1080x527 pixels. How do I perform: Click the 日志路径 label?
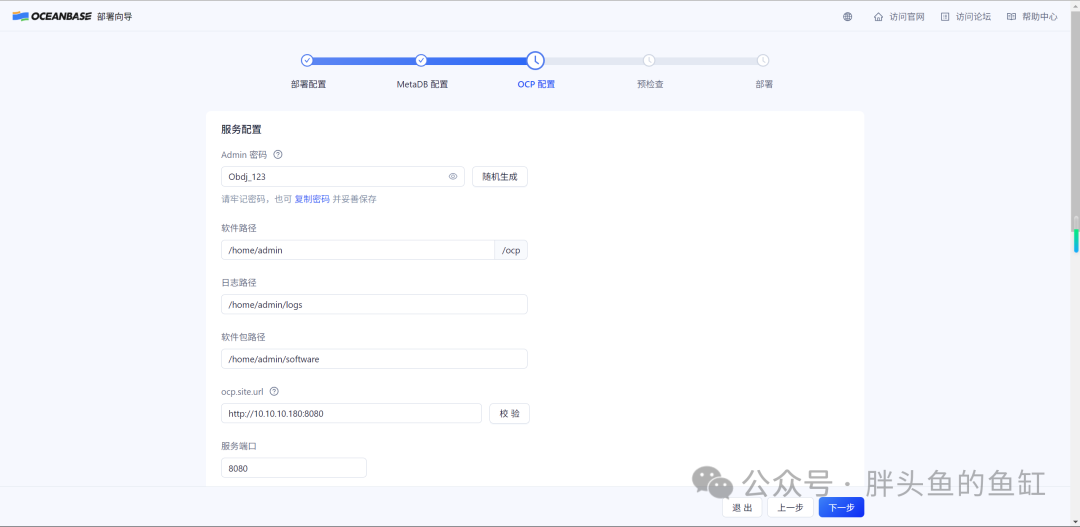(238, 282)
